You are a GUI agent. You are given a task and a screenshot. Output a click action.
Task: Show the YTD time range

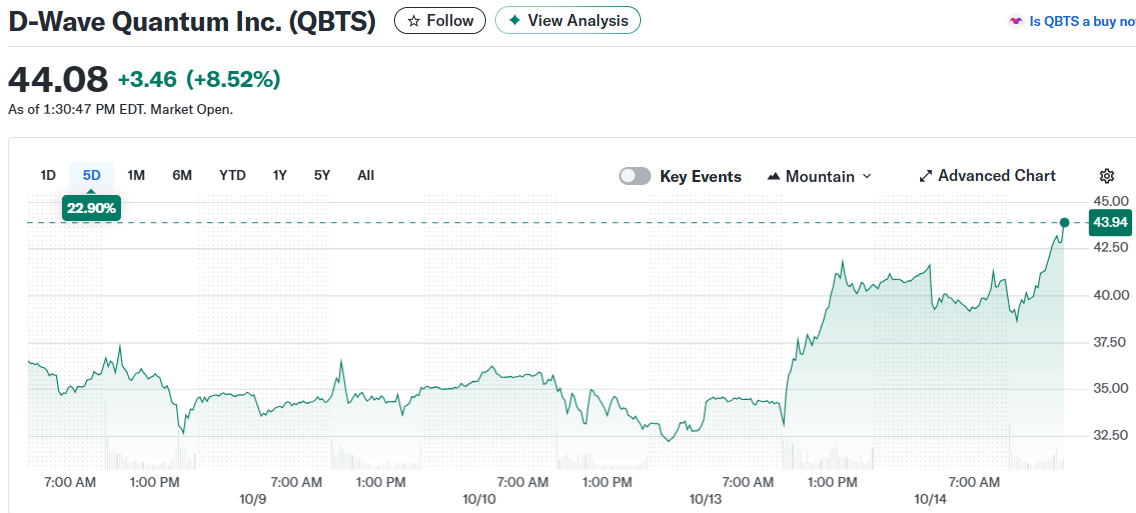tap(232, 175)
